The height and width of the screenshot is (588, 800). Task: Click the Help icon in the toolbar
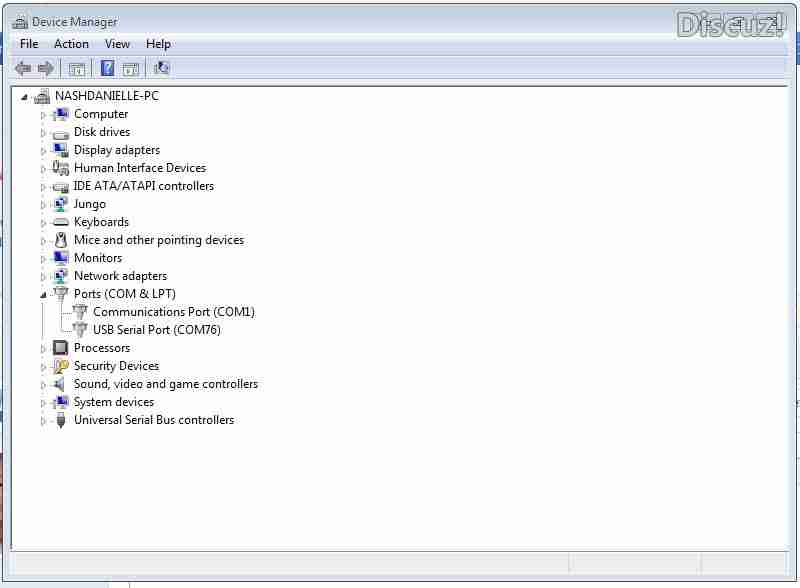coord(107,67)
